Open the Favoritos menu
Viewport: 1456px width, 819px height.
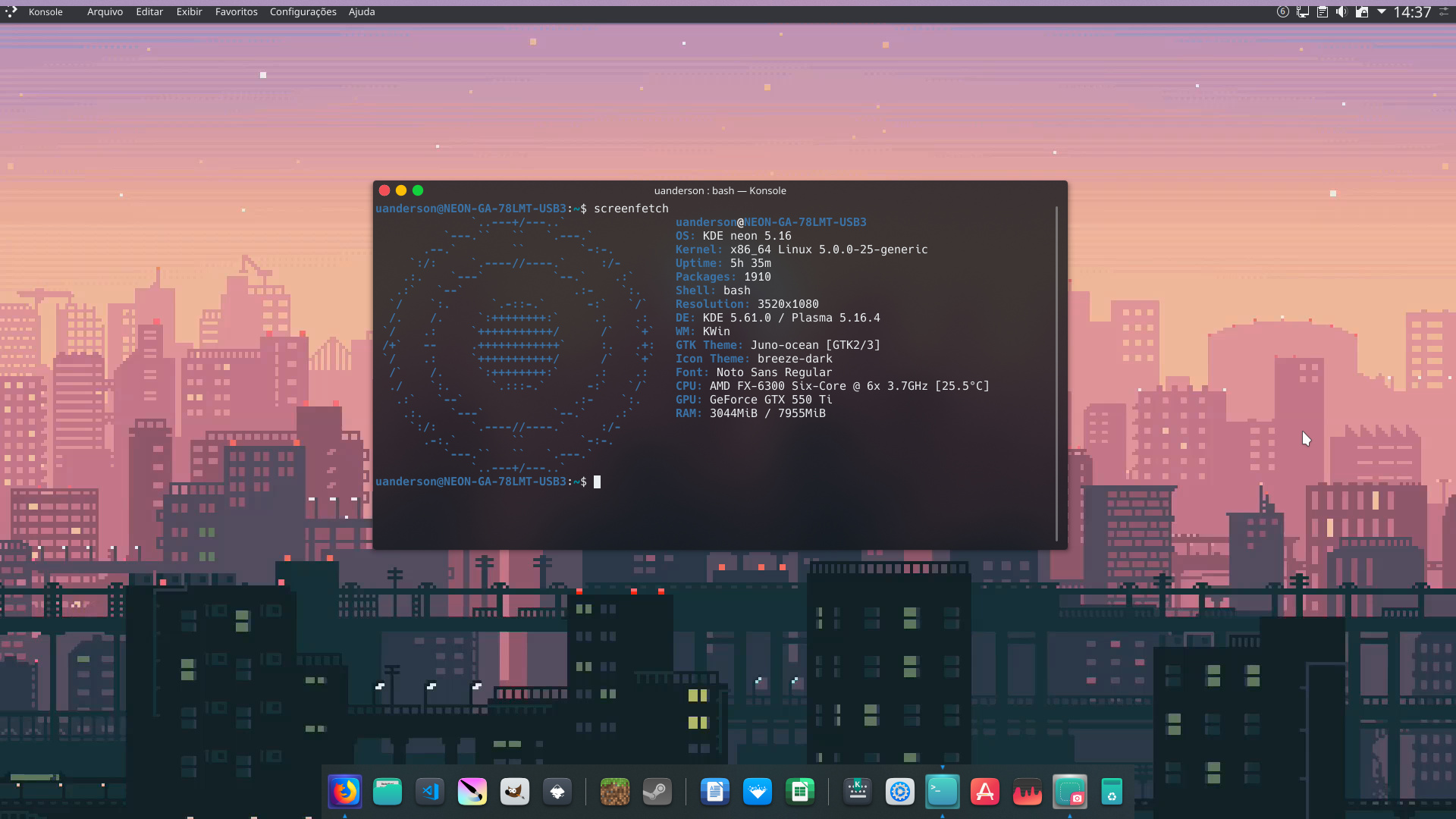[236, 11]
